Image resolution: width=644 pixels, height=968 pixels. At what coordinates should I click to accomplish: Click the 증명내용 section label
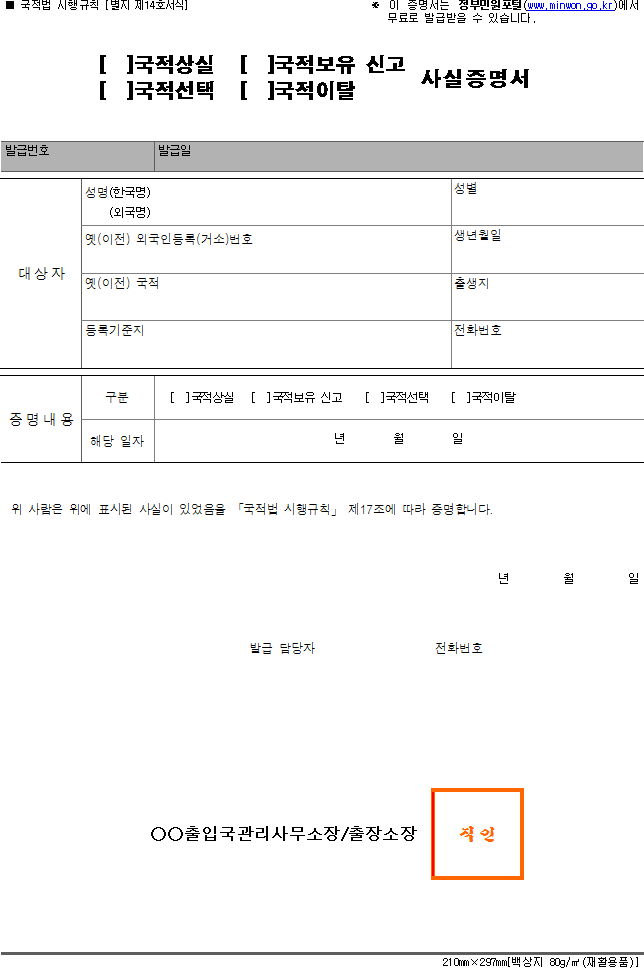(x=41, y=420)
